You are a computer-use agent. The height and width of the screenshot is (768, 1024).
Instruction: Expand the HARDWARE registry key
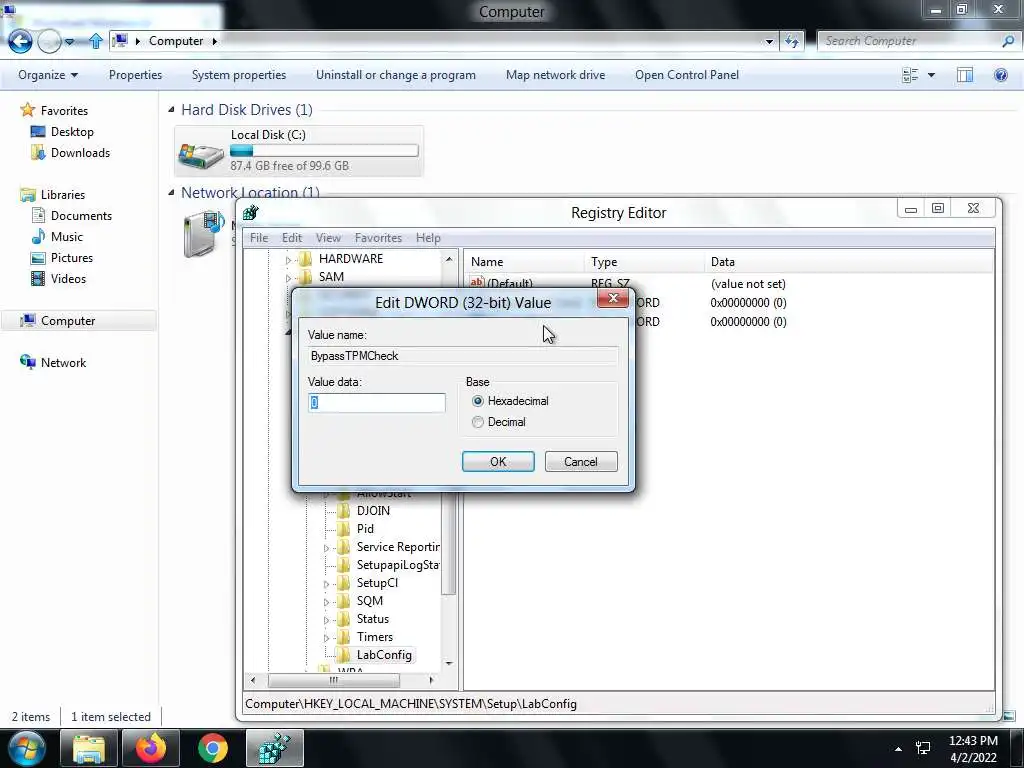click(x=288, y=260)
